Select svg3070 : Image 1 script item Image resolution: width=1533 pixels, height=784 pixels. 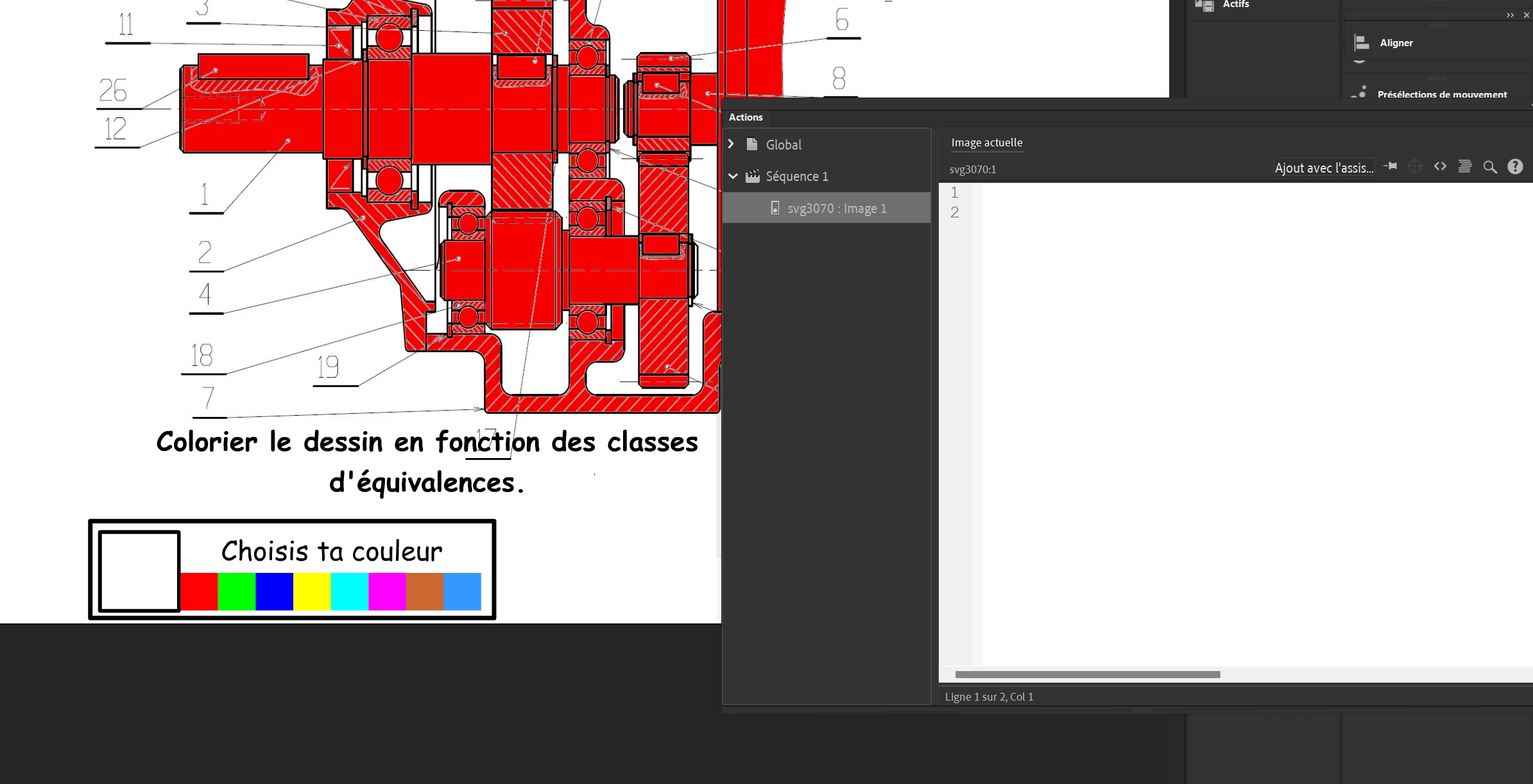837,209
